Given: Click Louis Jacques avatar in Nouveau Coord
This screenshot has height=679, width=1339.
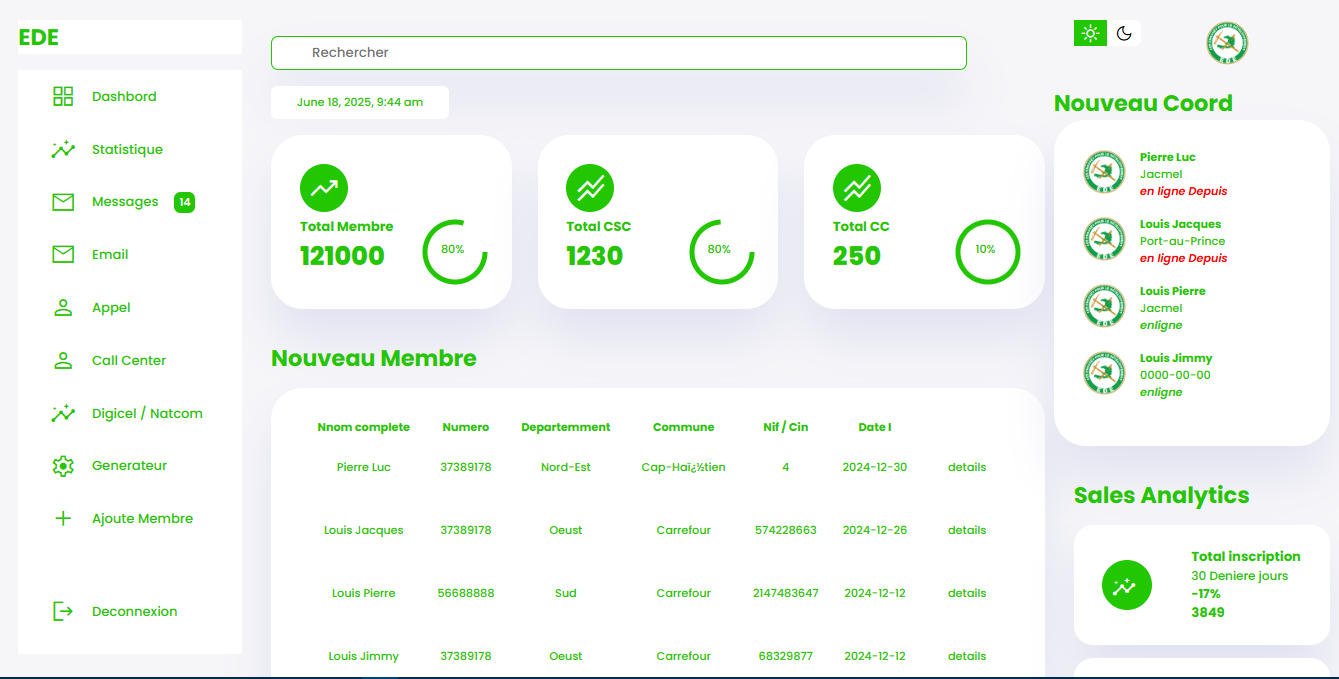Looking at the screenshot, I should pos(1104,240).
